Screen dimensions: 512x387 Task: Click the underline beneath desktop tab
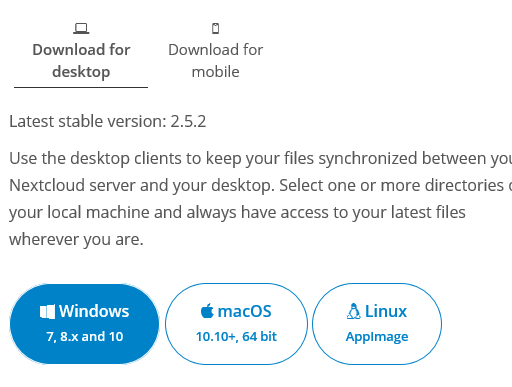pos(81,88)
